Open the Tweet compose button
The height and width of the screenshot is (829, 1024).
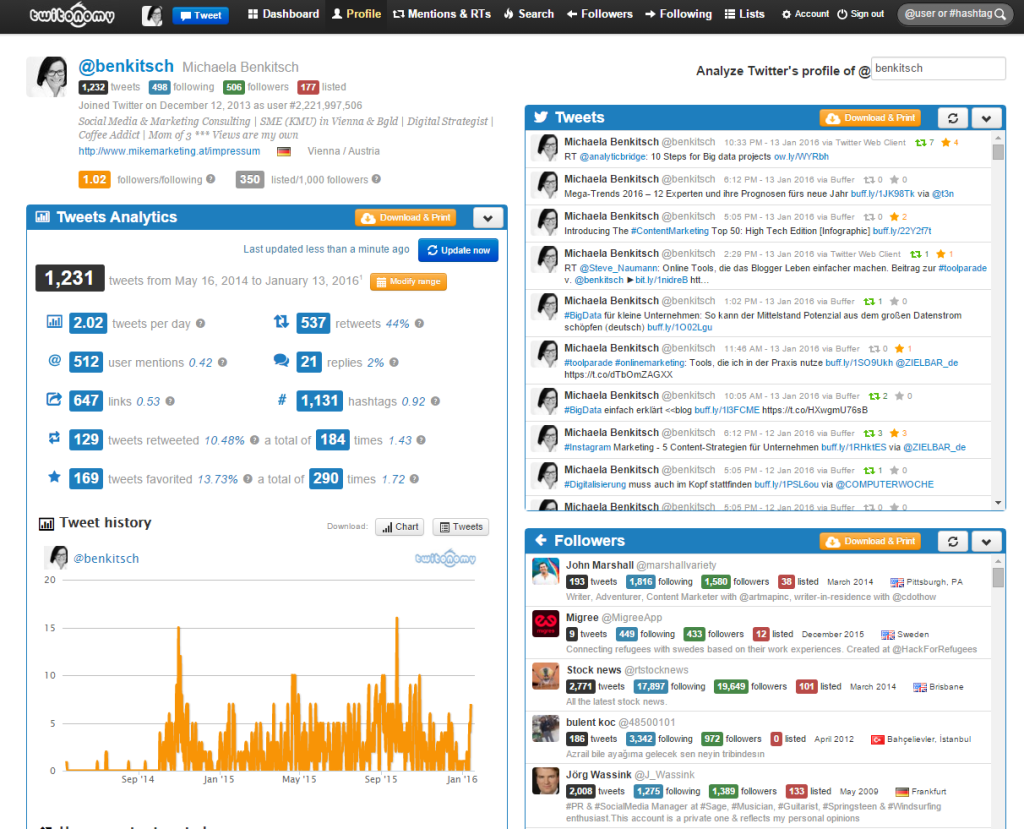click(200, 15)
